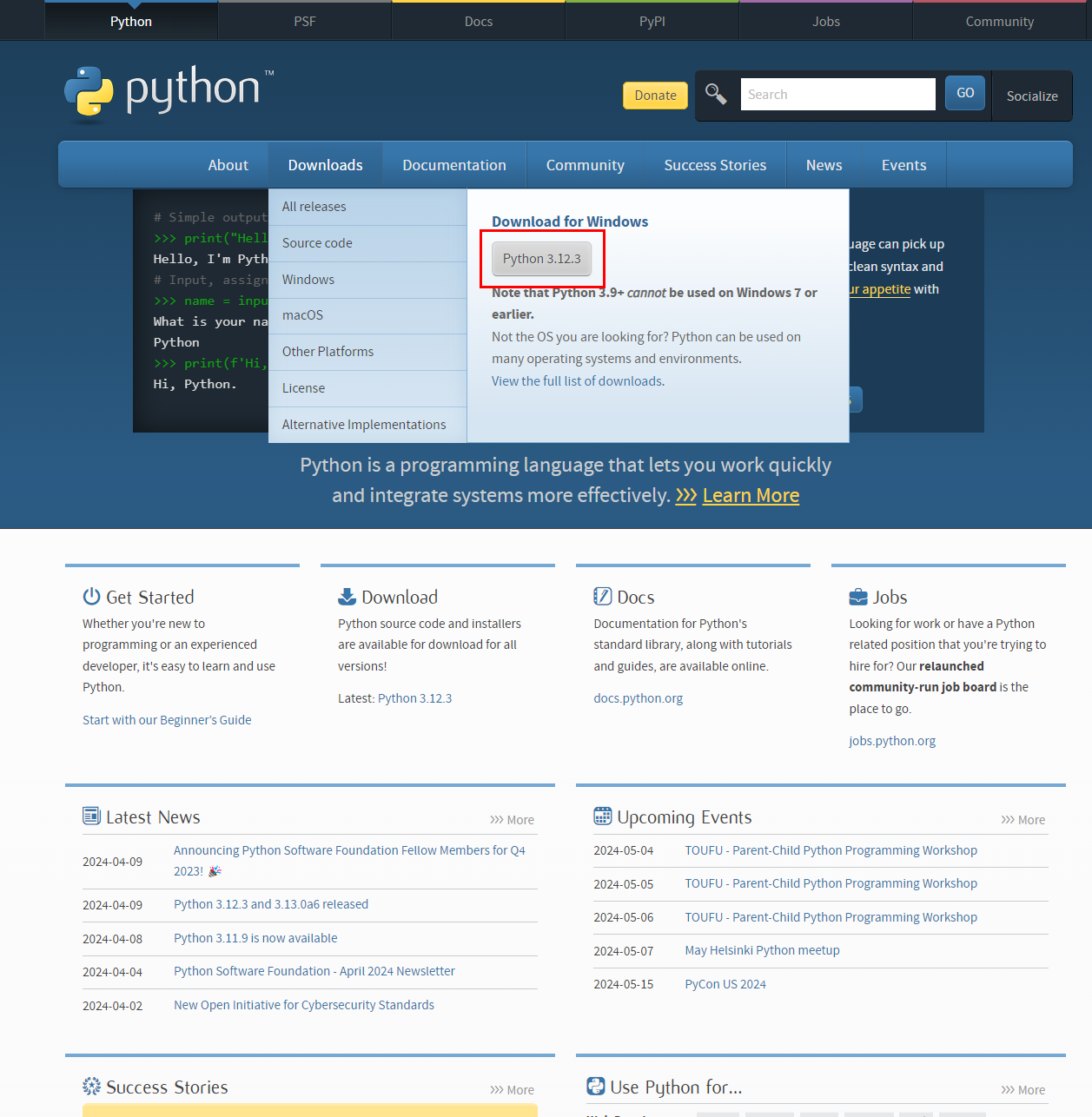Click the Upcoming Events calendar icon

[x=602, y=816]
